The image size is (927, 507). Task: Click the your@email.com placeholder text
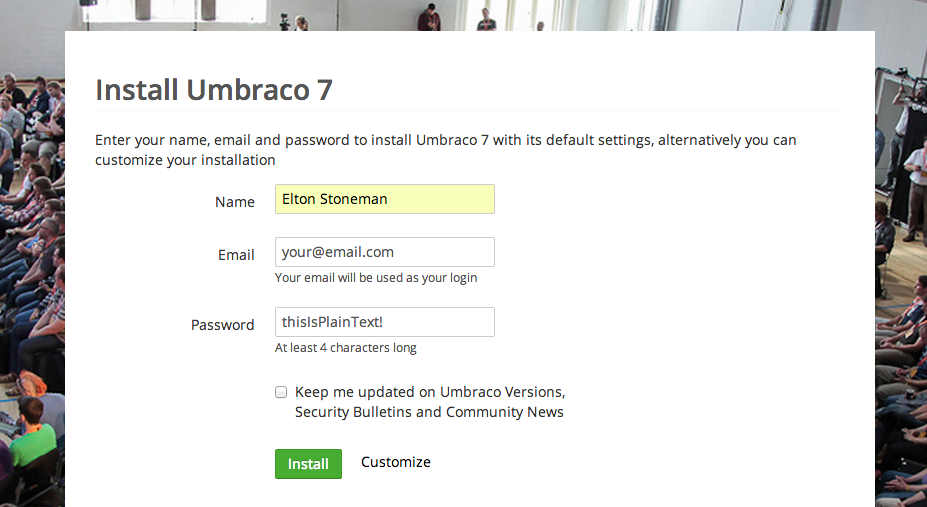point(338,252)
